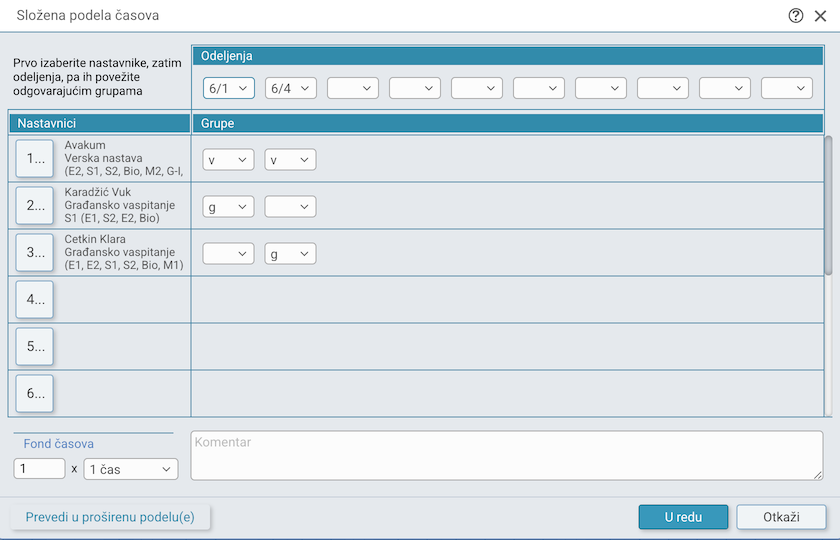Open the 6/1 department dropdown
The image size is (840, 540).
(229, 88)
